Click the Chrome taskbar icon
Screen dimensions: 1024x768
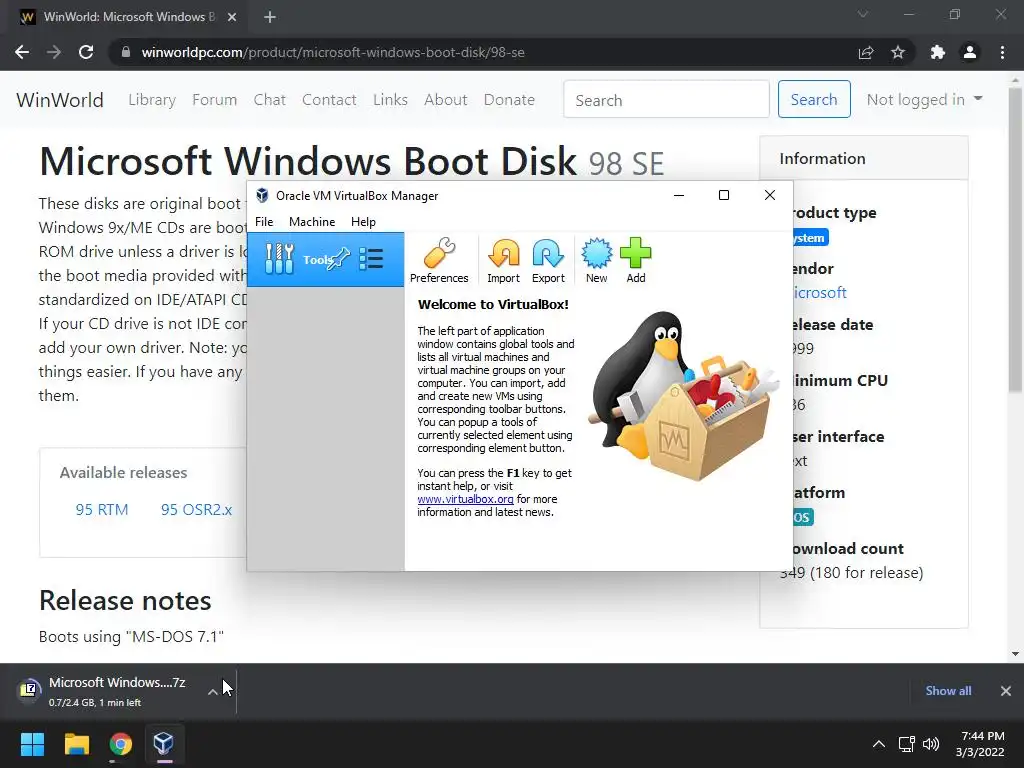coord(121,744)
